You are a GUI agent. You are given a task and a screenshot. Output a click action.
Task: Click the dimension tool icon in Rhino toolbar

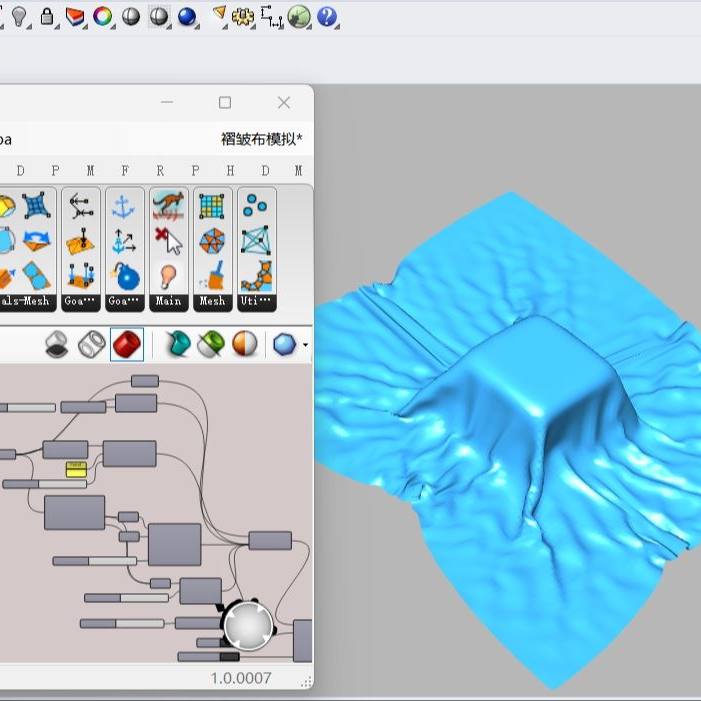point(271,17)
